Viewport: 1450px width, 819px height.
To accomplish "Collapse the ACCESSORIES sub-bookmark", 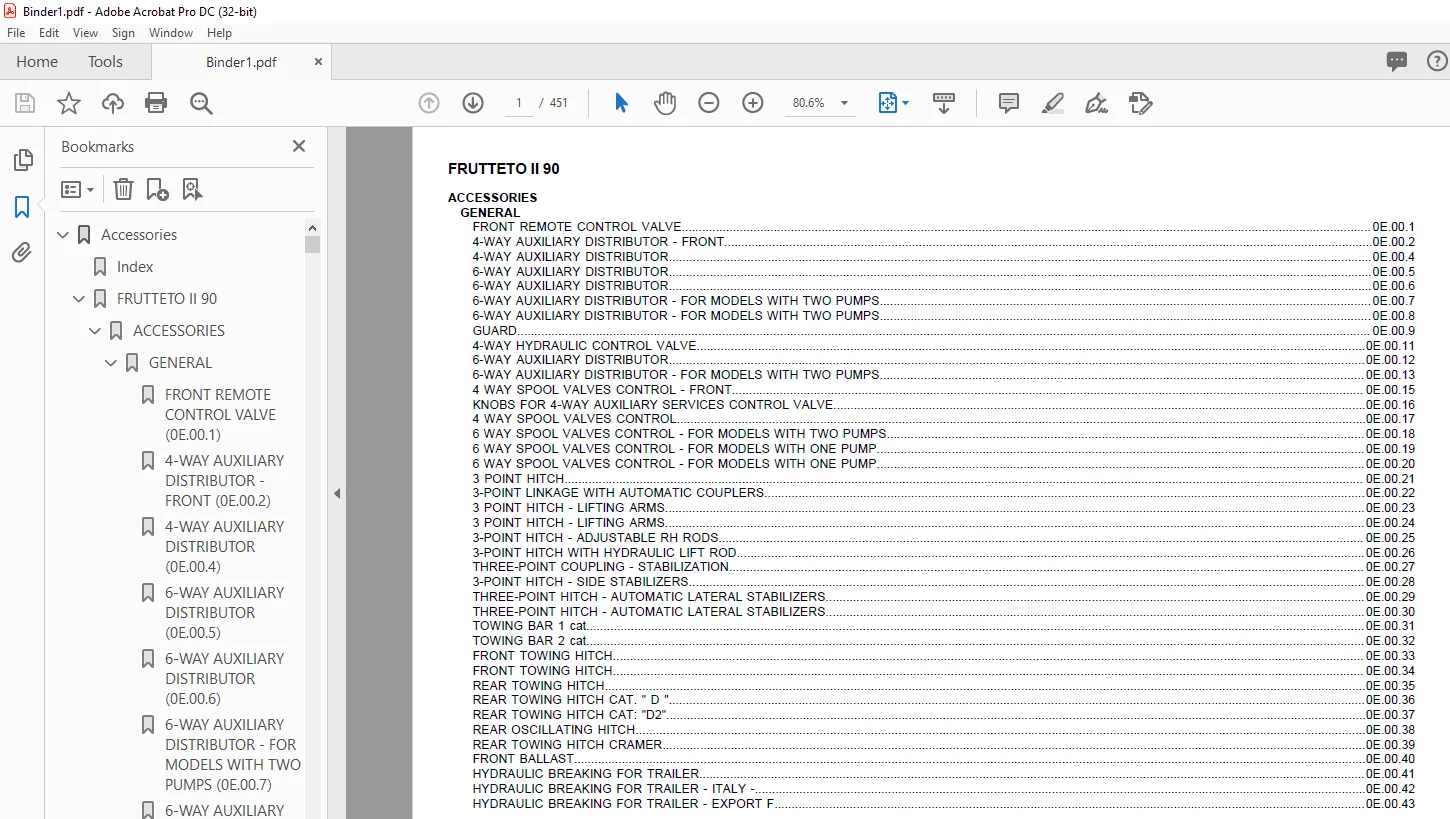I will pos(96,331).
